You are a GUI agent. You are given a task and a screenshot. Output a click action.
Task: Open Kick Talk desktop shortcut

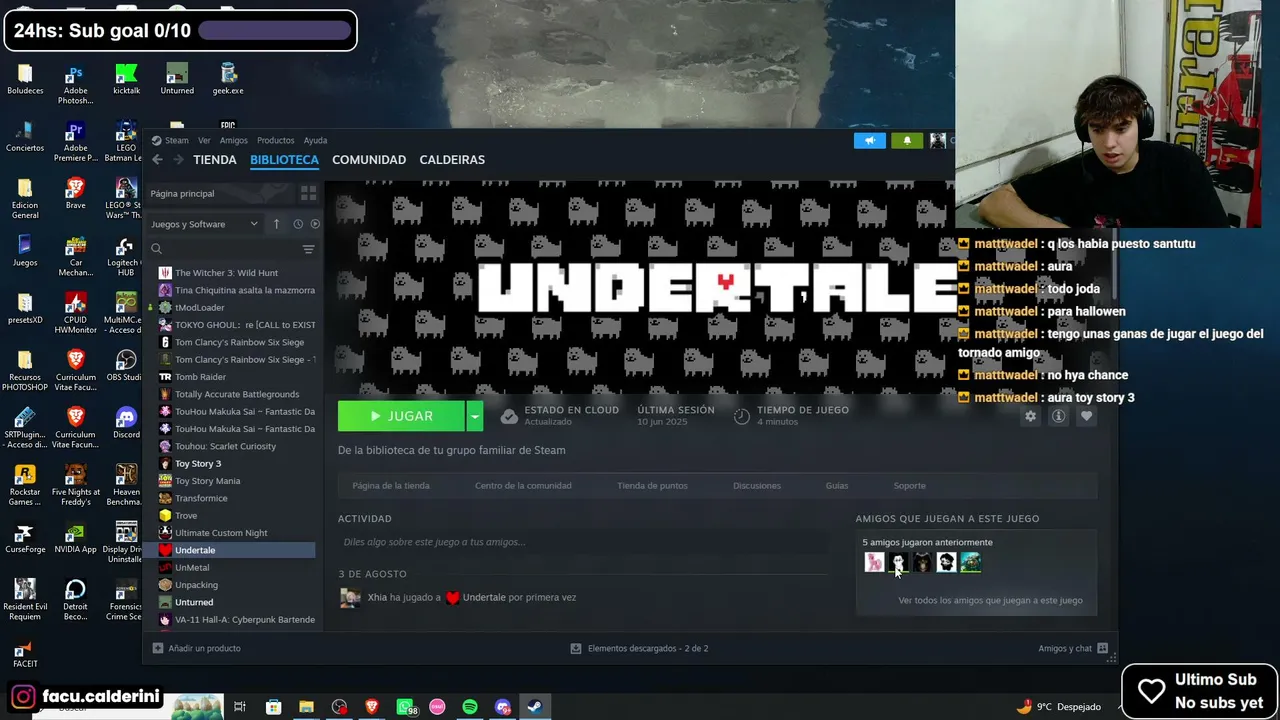pyautogui.click(x=126, y=80)
